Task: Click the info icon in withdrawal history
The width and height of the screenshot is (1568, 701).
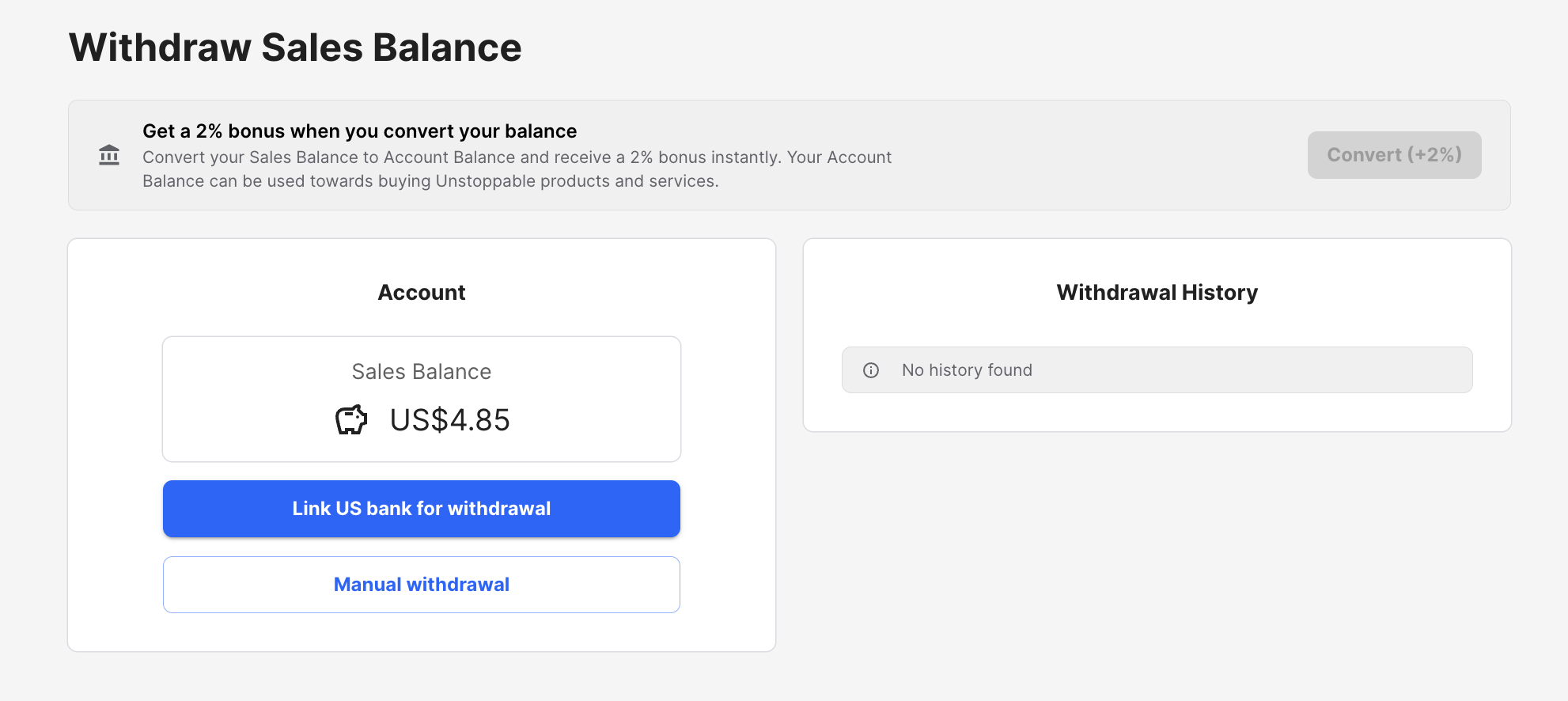Action: (x=871, y=370)
